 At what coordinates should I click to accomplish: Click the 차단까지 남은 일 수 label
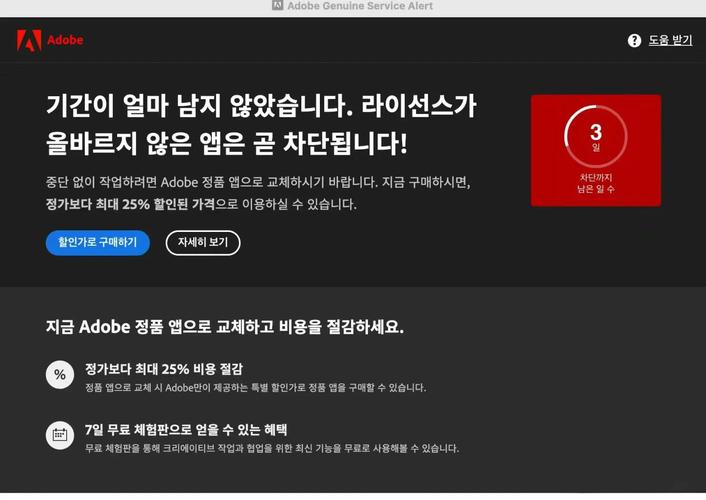click(596, 183)
